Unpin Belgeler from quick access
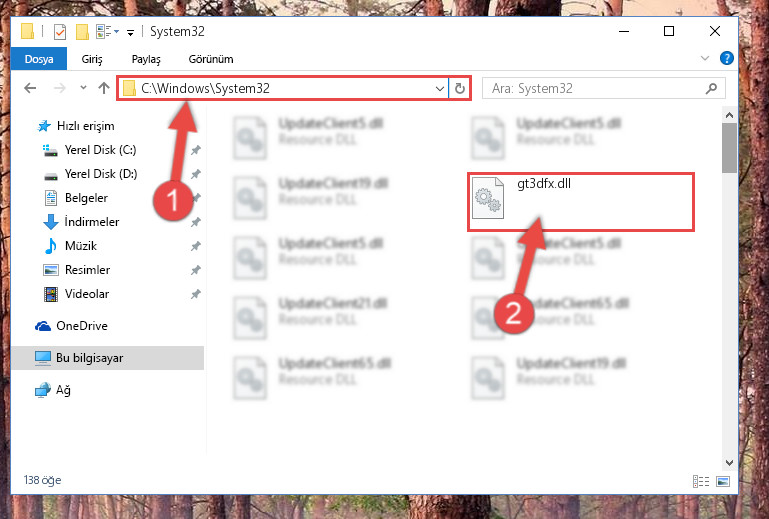 (x=196, y=198)
